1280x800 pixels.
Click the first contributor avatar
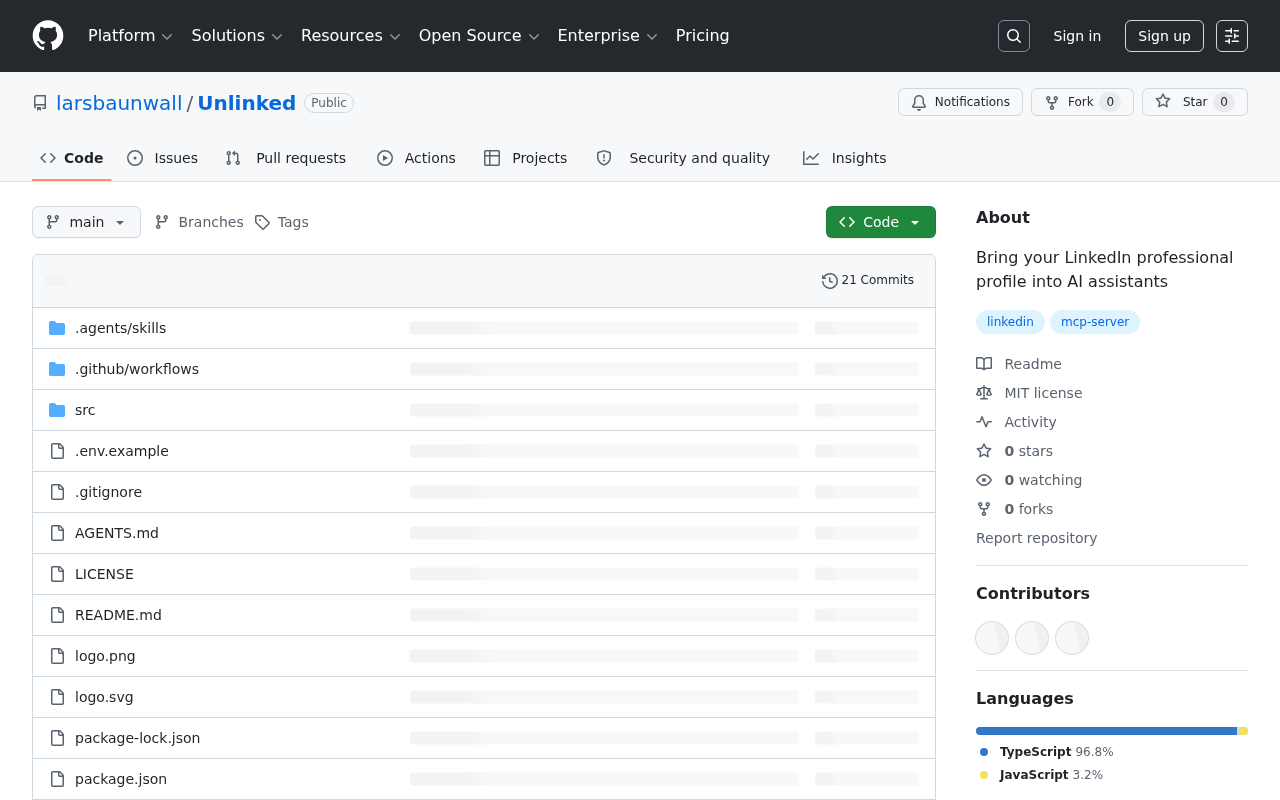pyautogui.click(x=992, y=638)
